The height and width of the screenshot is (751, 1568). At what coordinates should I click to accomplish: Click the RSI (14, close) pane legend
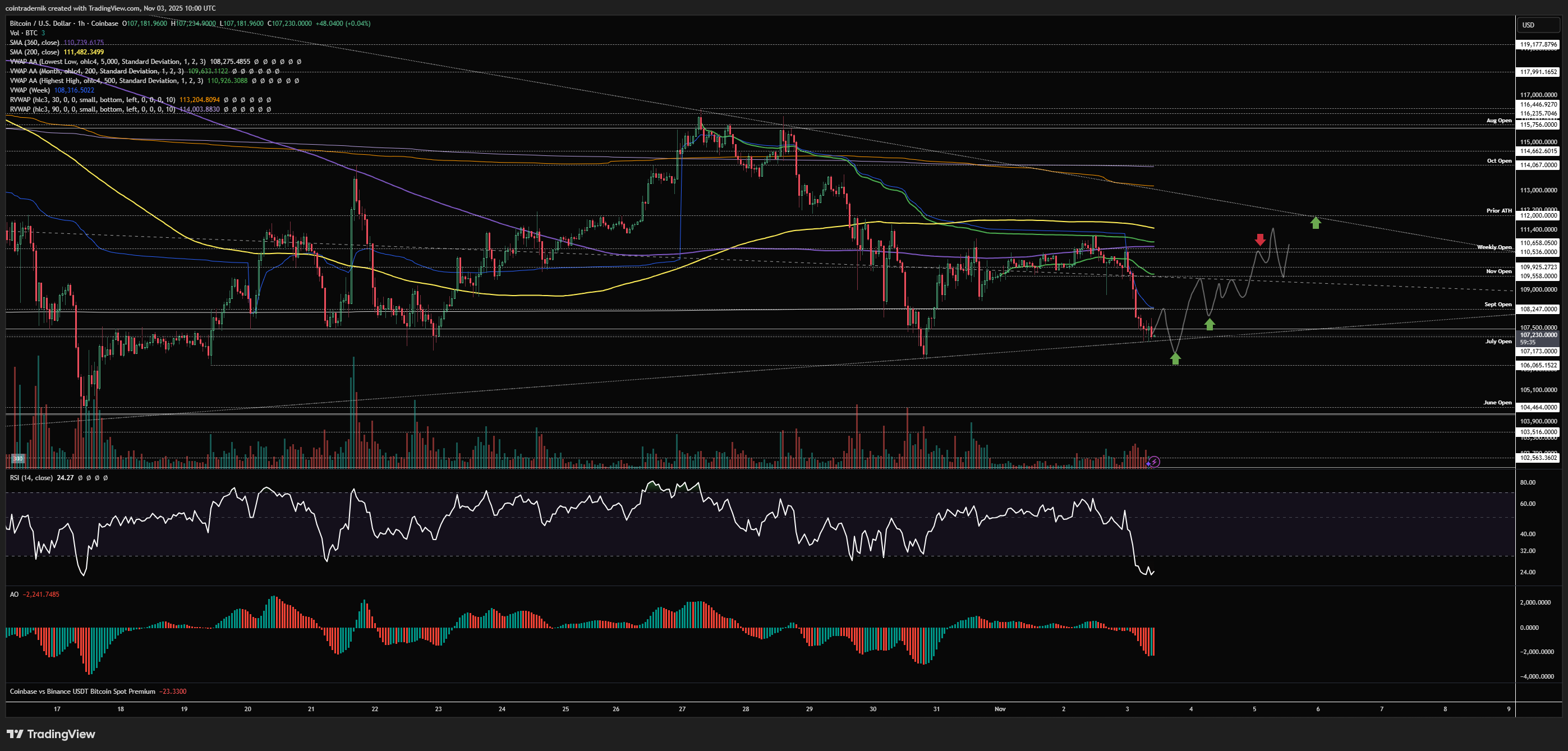click(31, 478)
